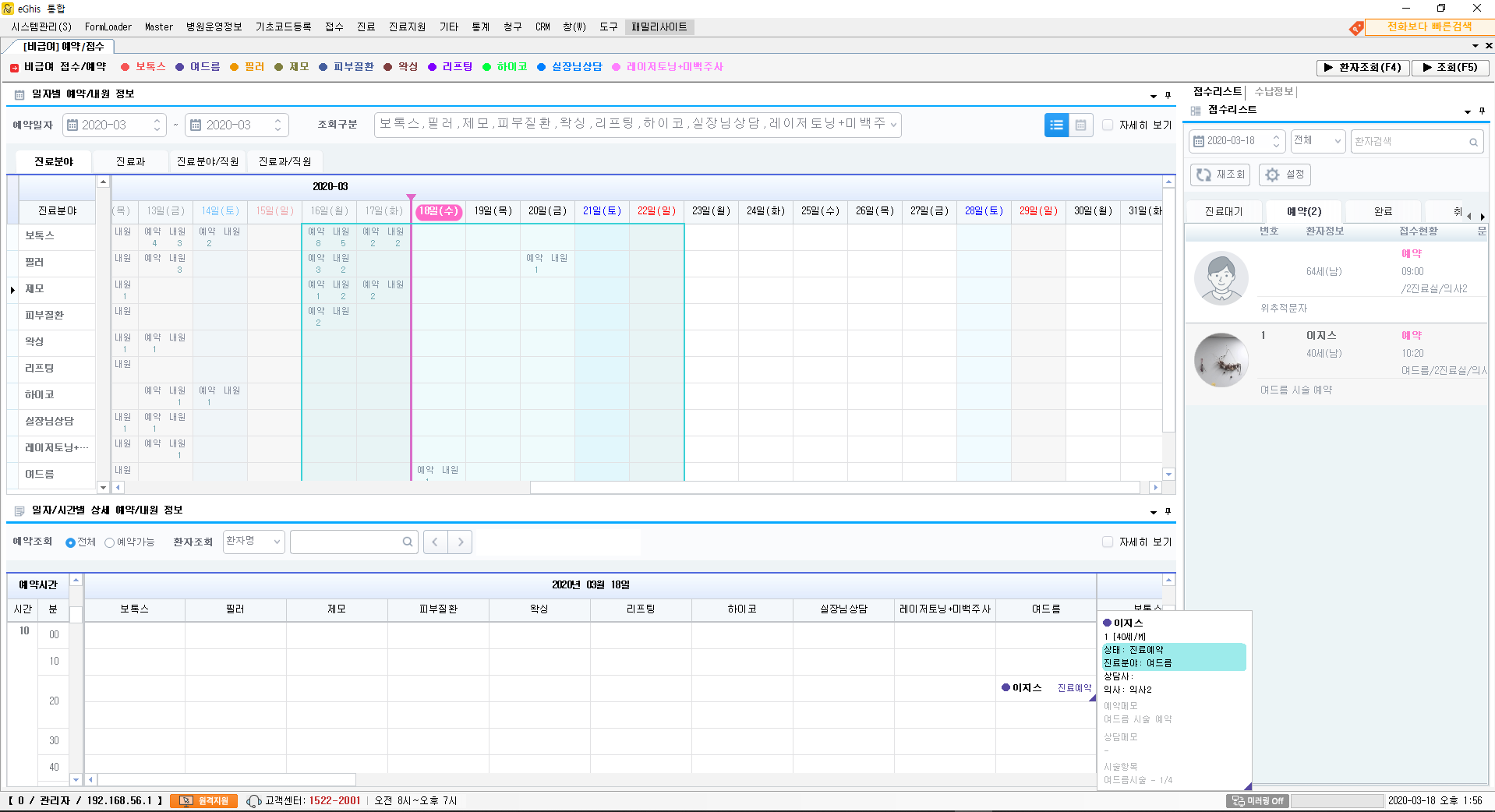
Task: Click the 환자조회(F4) button
Action: [x=1362, y=67]
